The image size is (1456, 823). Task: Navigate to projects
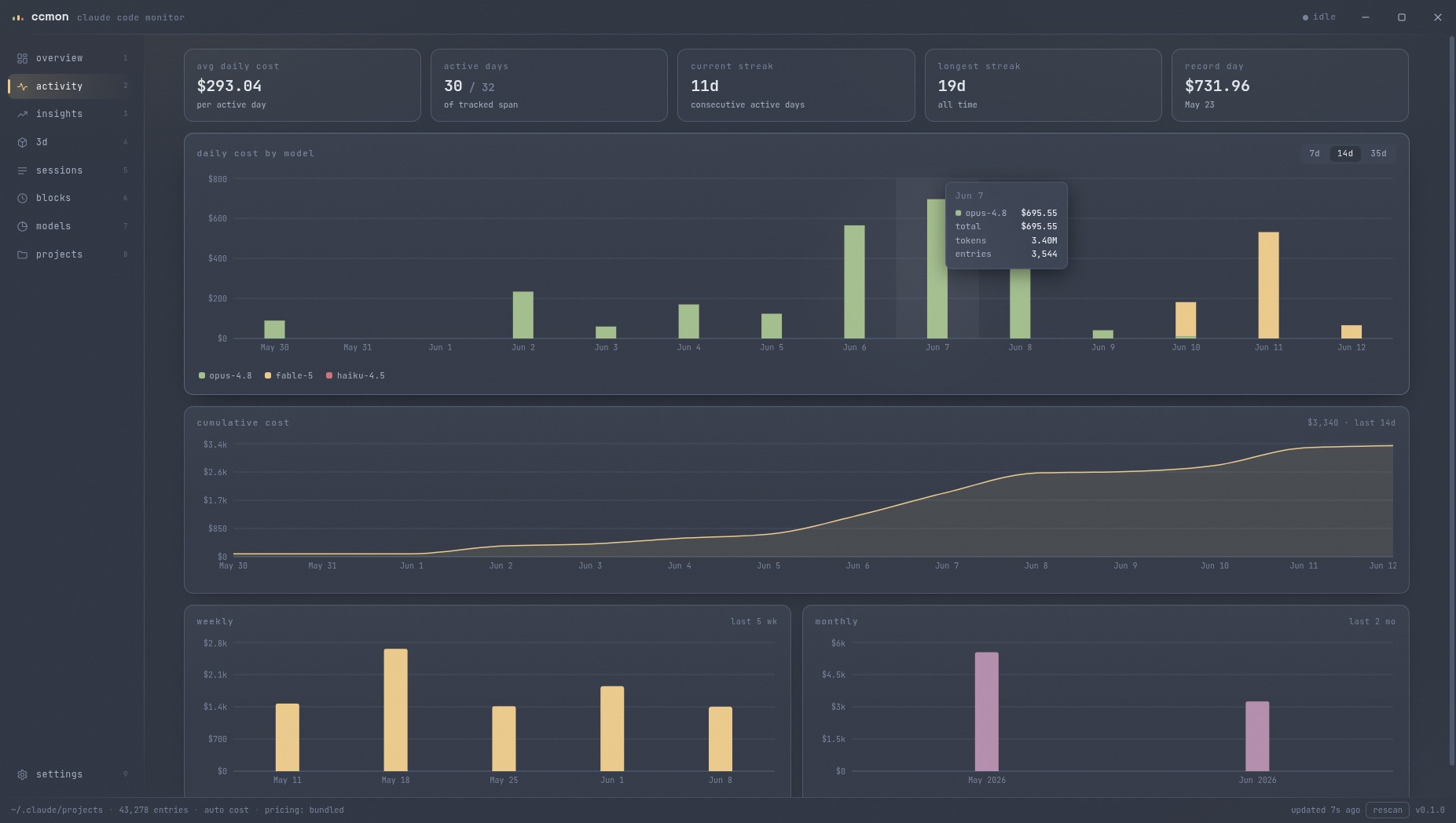point(72,254)
